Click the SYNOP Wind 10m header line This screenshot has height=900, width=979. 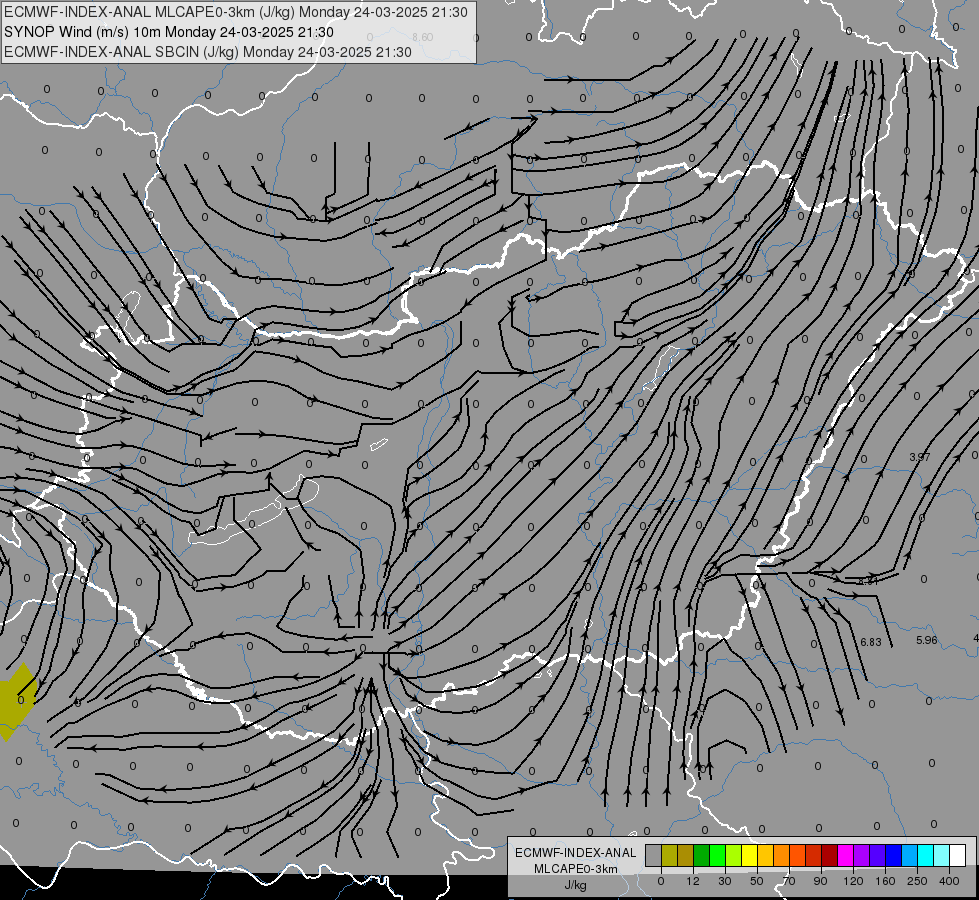pos(169,32)
